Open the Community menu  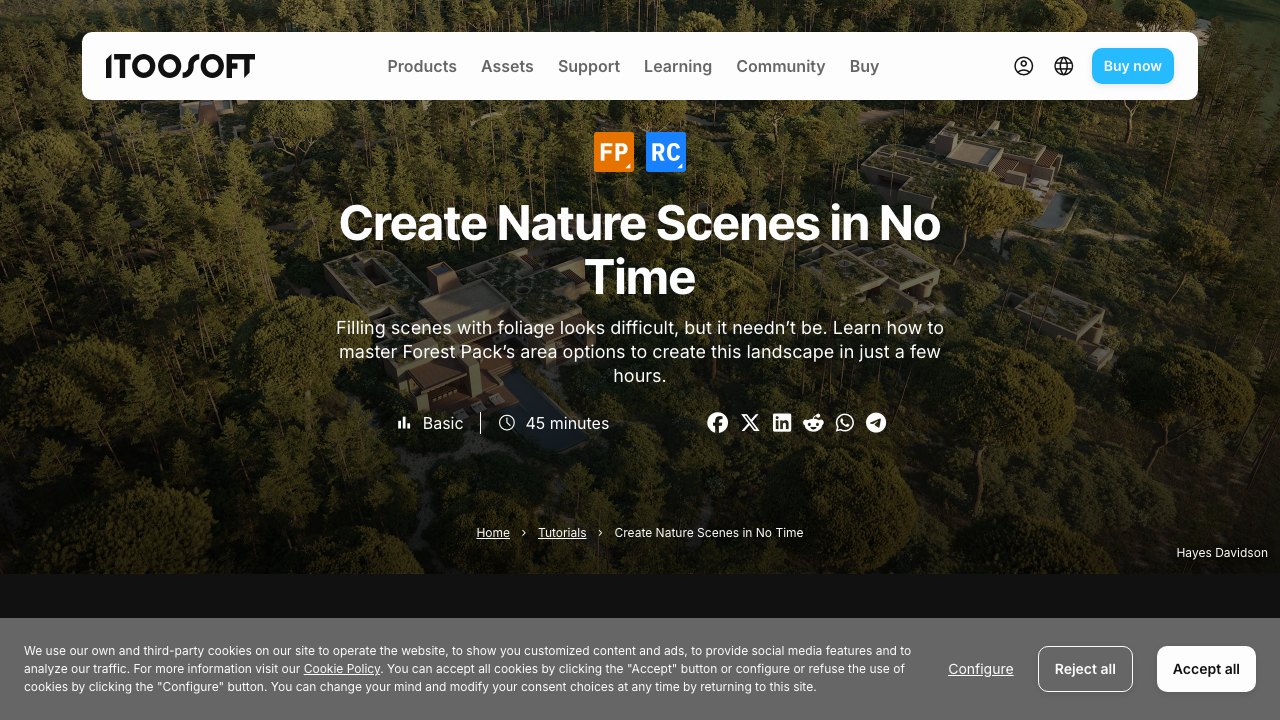[781, 66]
